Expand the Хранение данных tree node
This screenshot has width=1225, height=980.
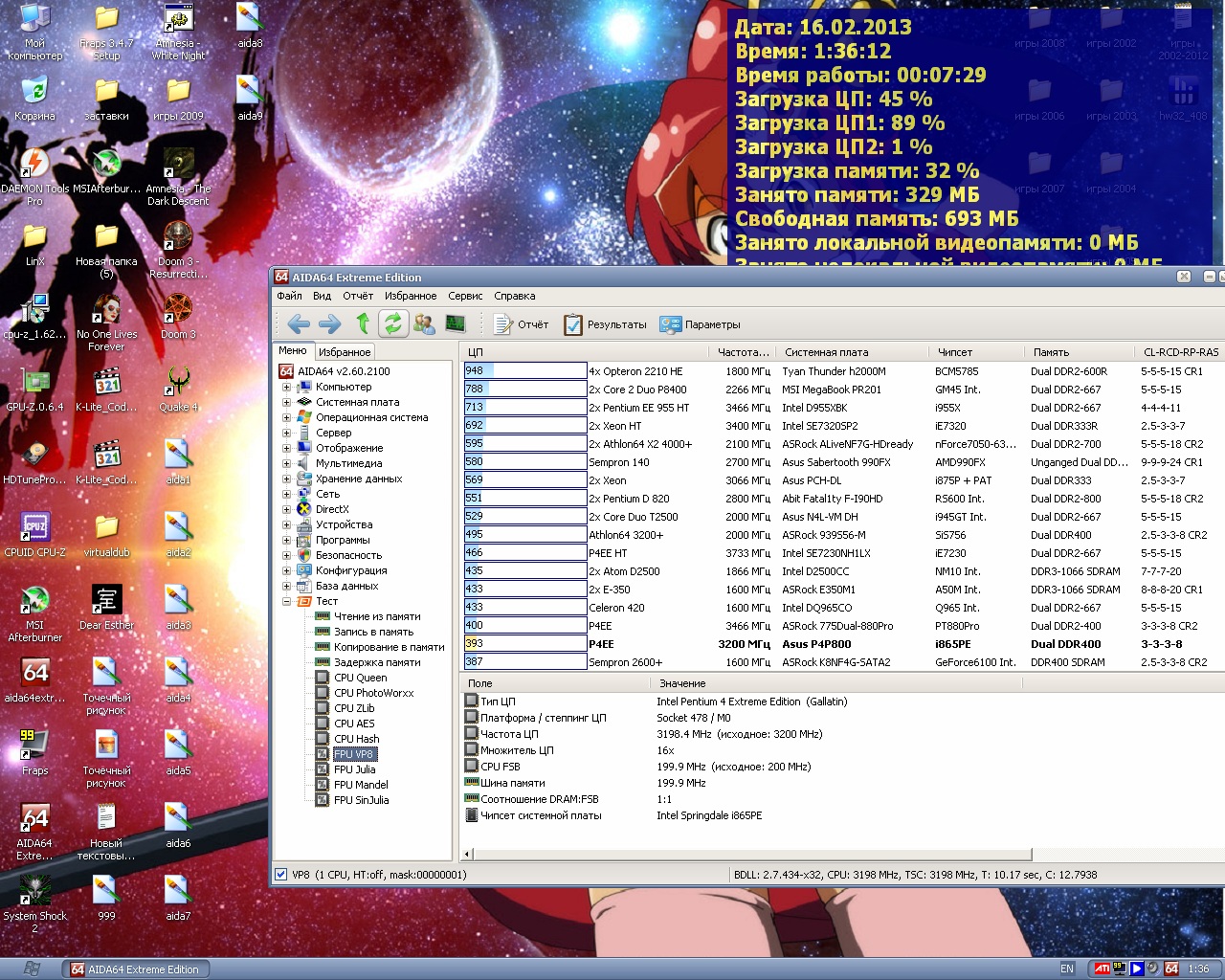point(286,479)
